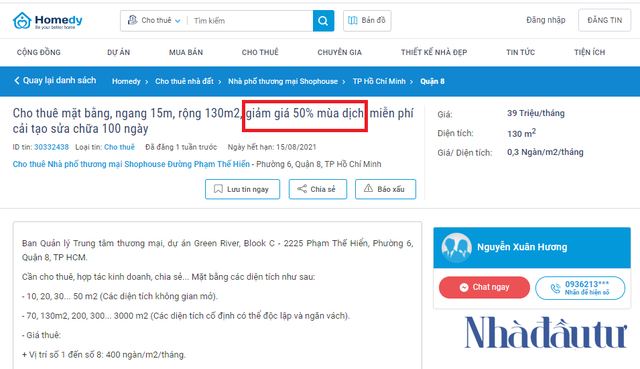Image resolution: width=640 pixels, height=369 pixels.
Task: Report listing with Báo xấu button
Action: coord(385,189)
